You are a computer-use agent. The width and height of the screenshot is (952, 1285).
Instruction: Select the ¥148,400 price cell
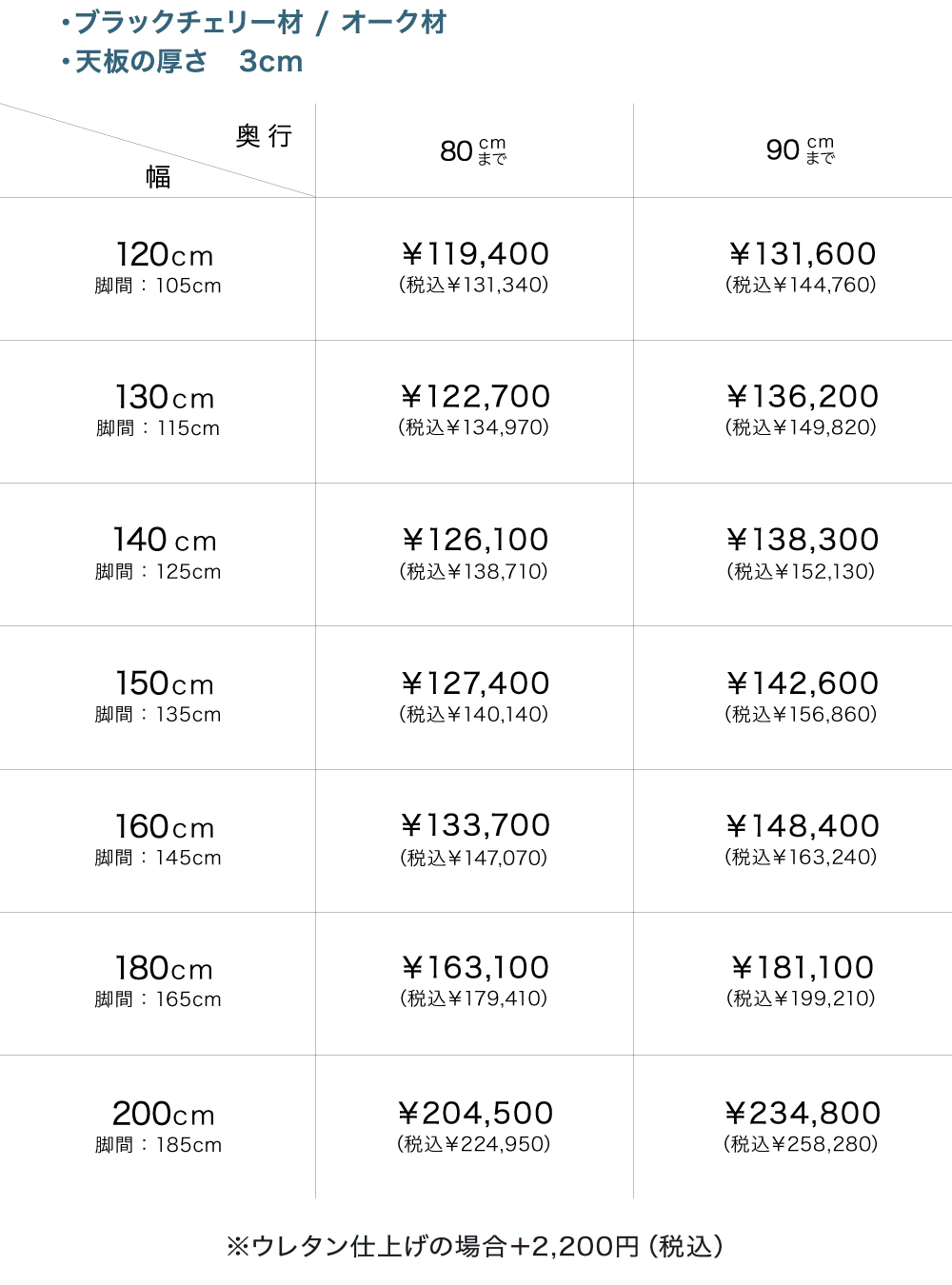coord(802,826)
